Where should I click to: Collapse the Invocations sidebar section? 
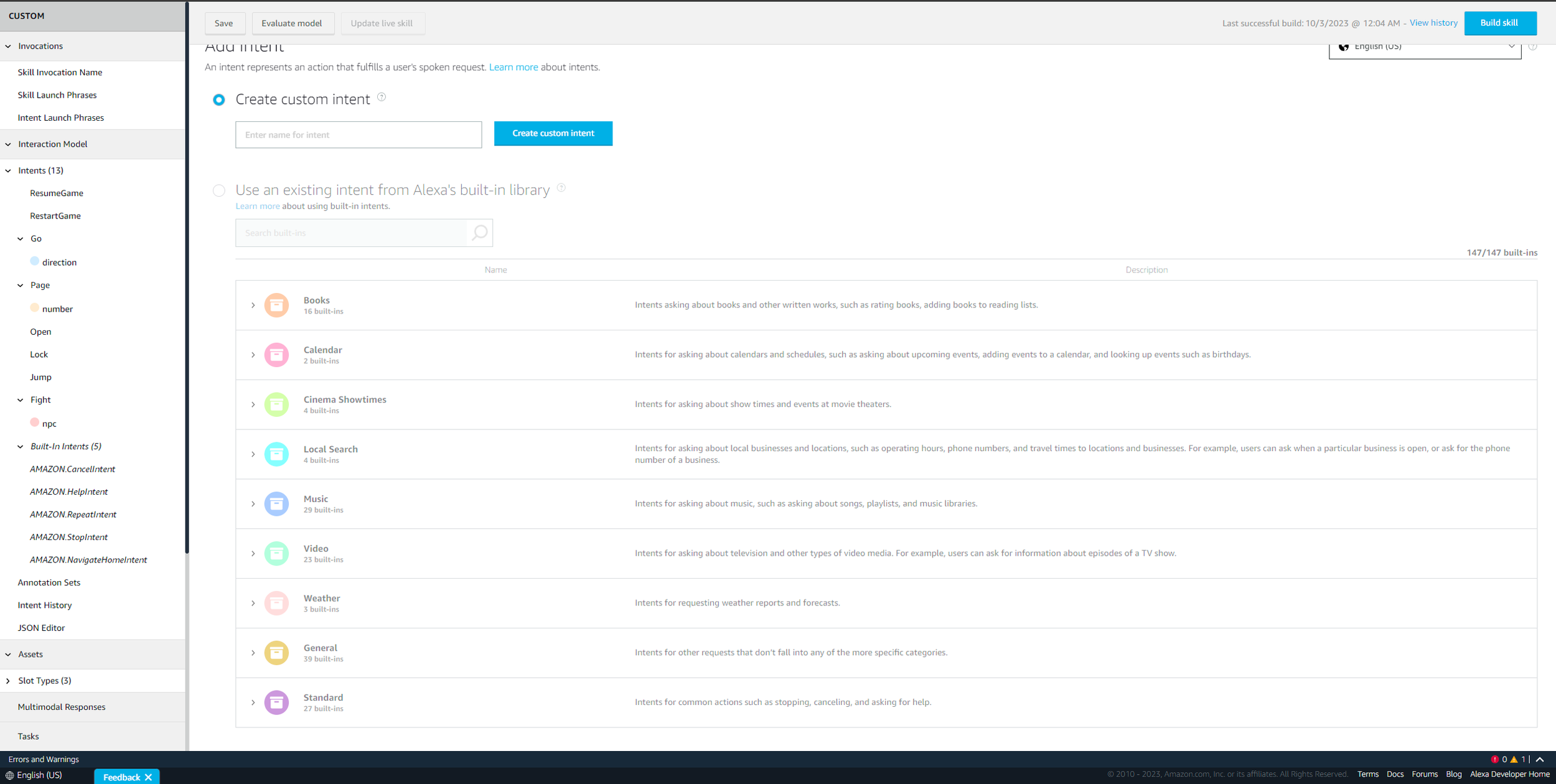[x=8, y=46]
